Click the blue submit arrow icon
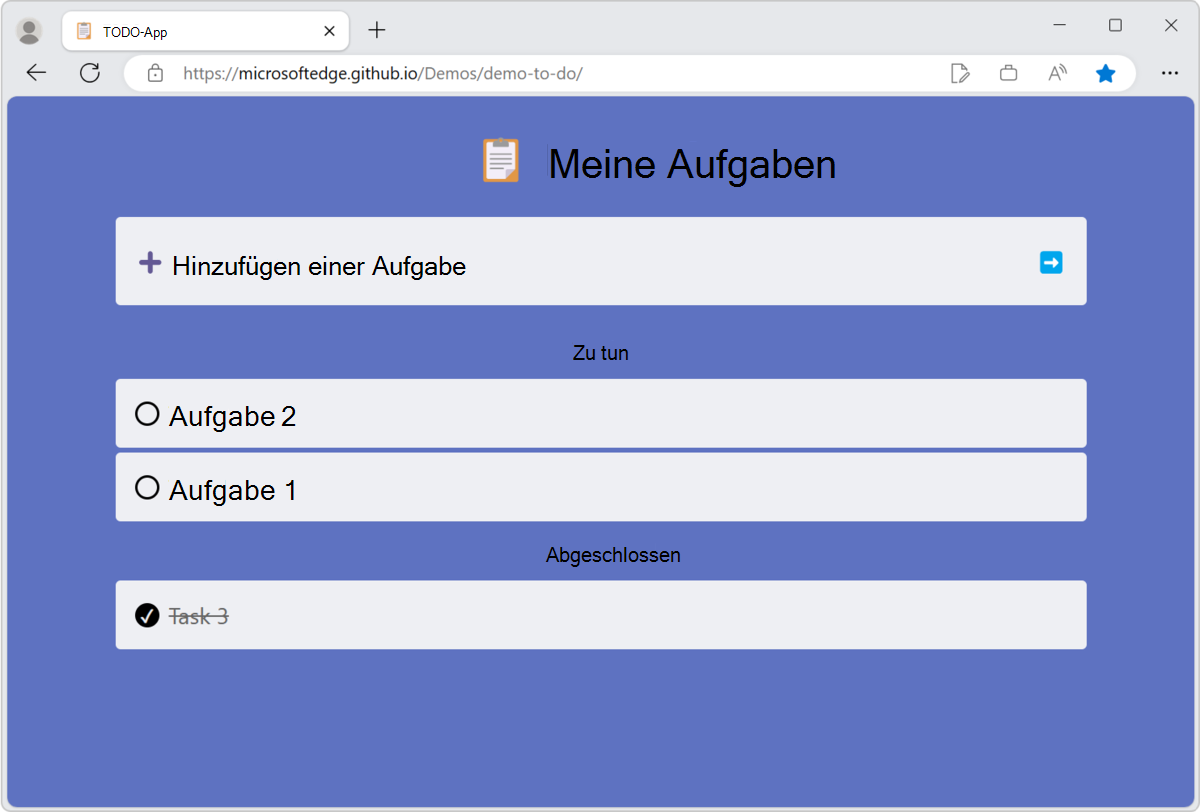This screenshot has width=1200, height=812. click(1051, 261)
